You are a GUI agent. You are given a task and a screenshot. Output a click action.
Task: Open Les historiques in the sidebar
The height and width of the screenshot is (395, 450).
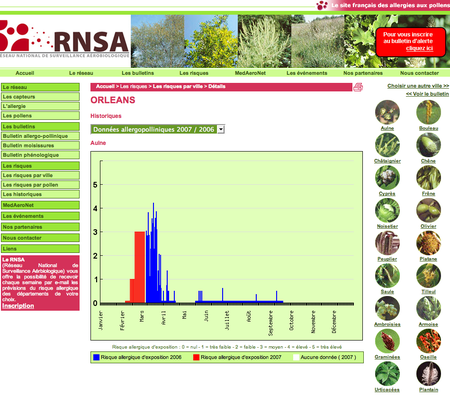40,194
